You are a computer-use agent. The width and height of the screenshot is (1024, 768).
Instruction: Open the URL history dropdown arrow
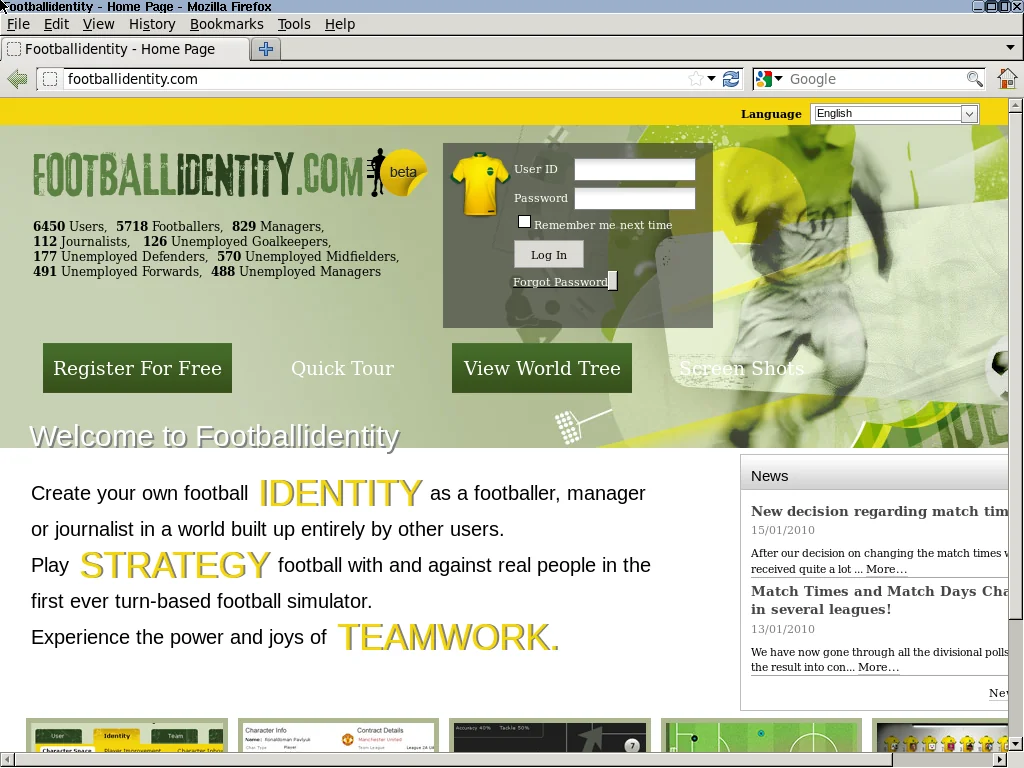(712, 79)
